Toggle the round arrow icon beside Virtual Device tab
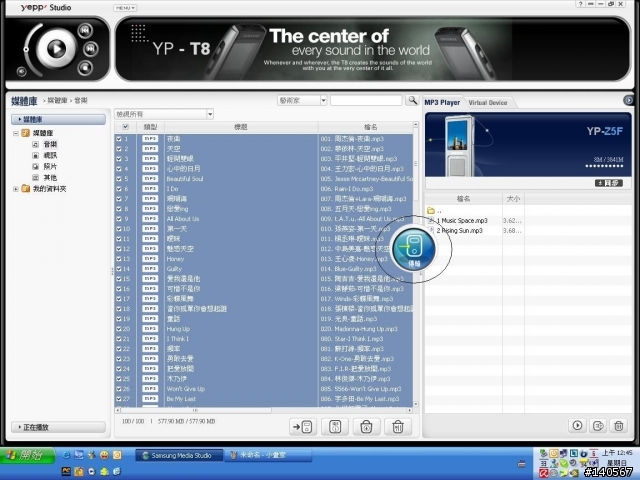640x480 pixels. [629, 100]
